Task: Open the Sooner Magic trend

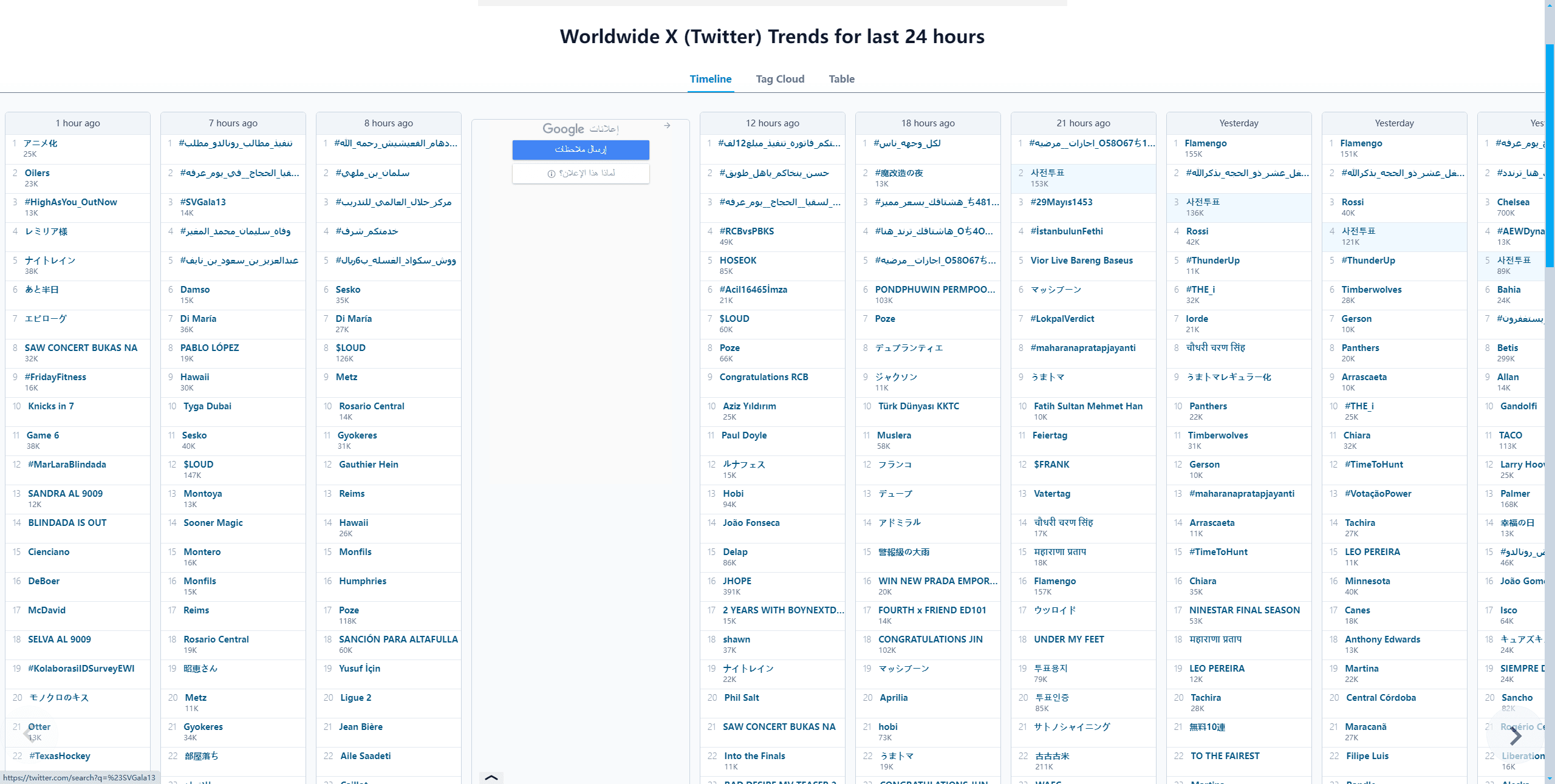Action: 213,523
